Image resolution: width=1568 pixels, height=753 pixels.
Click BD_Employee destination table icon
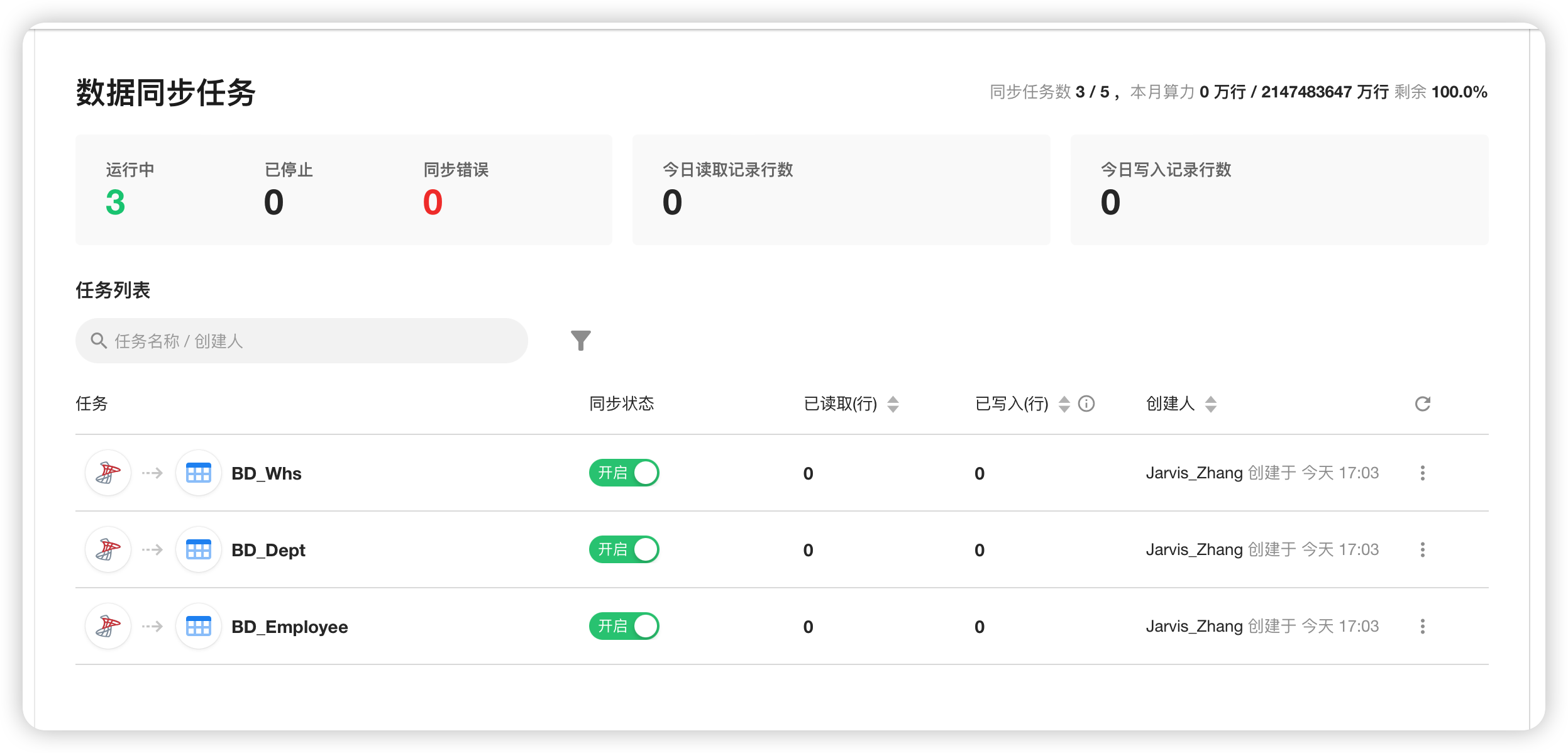click(199, 626)
